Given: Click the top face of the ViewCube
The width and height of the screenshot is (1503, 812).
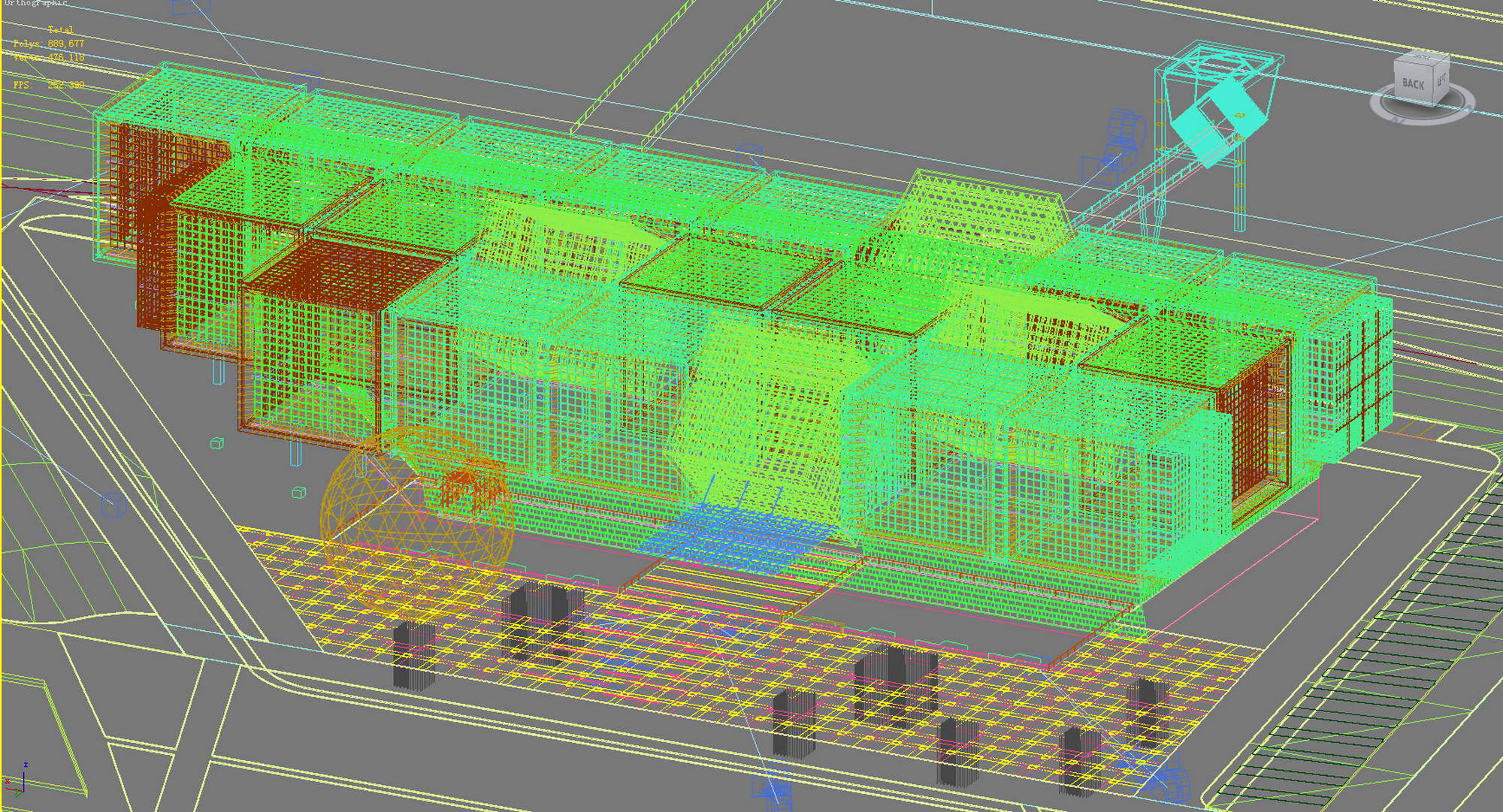Looking at the screenshot, I should [1423, 59].
